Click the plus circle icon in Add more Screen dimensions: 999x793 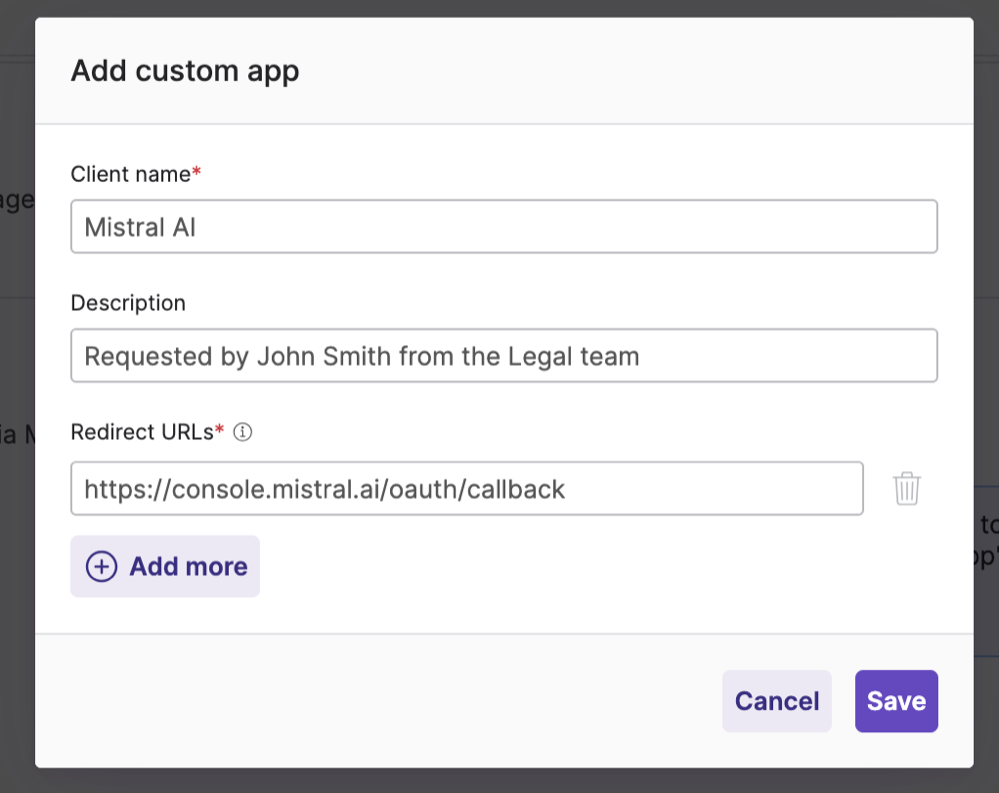[101, 567]
